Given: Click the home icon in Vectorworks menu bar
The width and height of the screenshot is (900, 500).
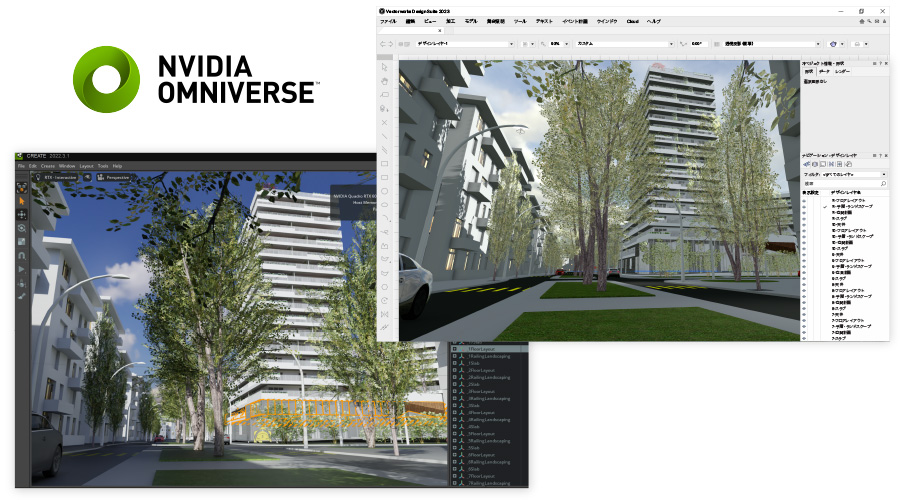Looking at the screenshot, I should pyautogui.click(x=862, y=21).
